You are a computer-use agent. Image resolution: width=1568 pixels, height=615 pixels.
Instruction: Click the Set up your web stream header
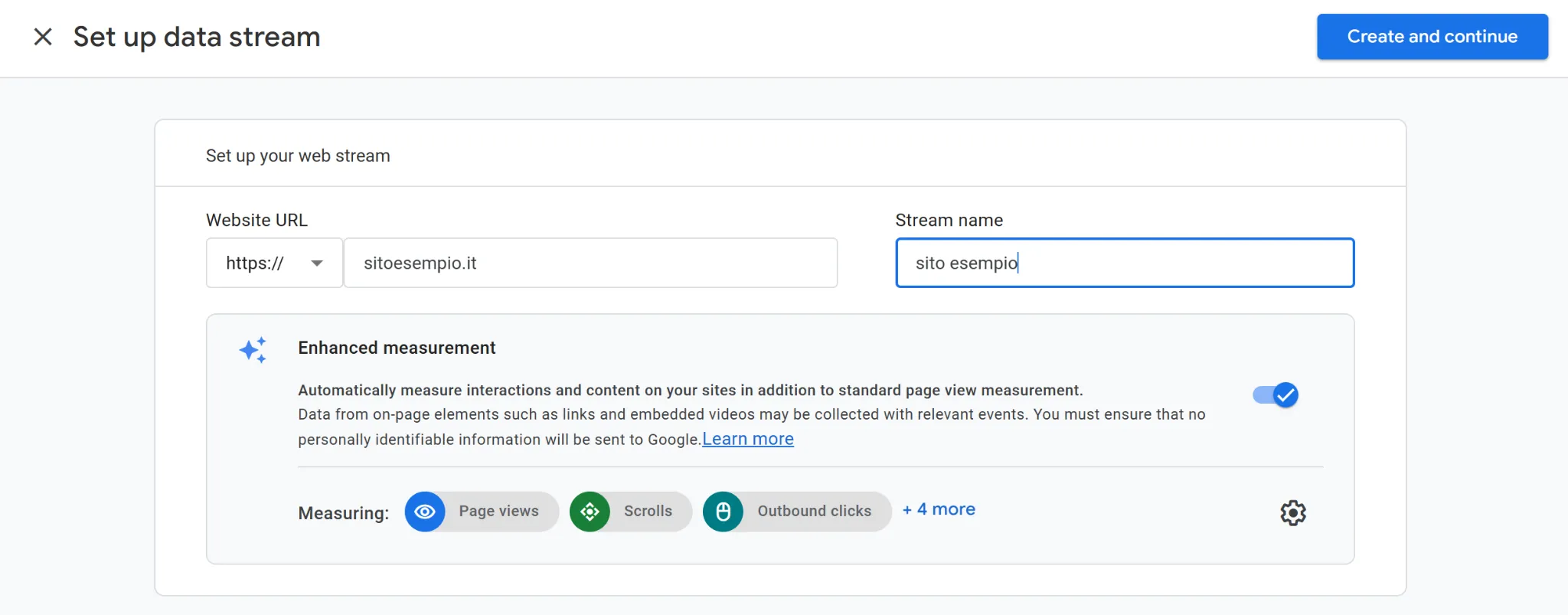point(298,156)
